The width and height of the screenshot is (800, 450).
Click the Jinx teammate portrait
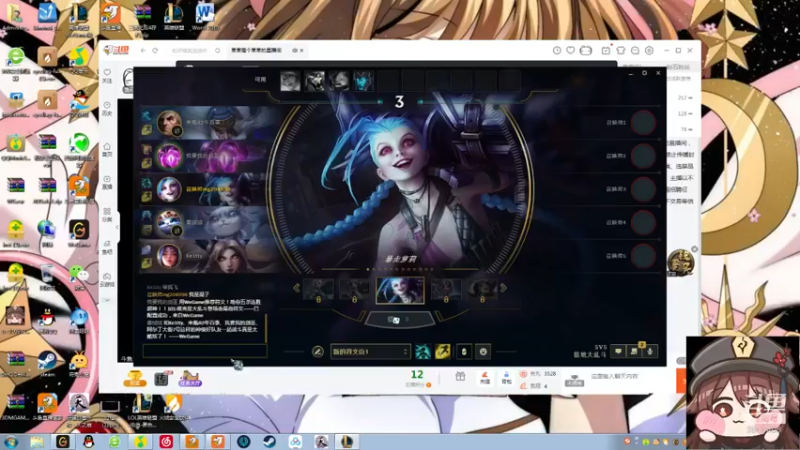pyautogui.click(x=169, y=189)
